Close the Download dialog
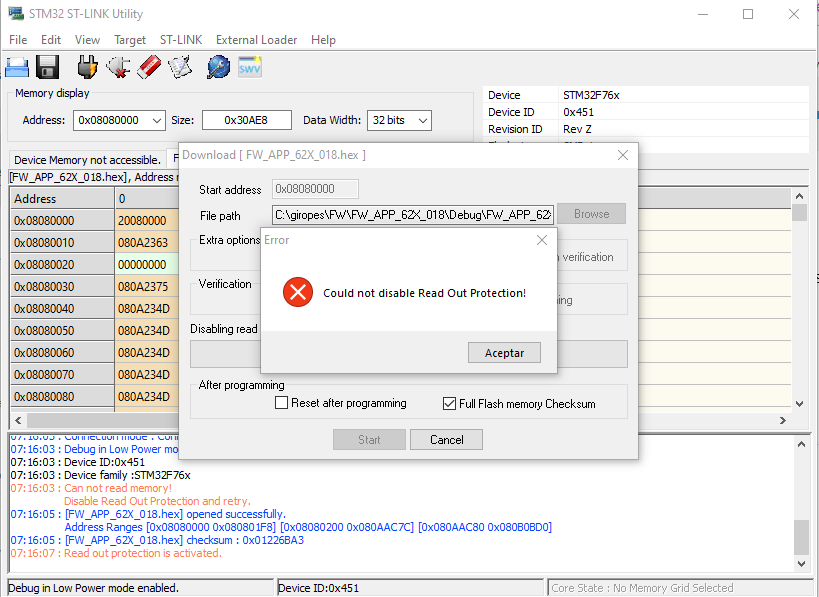 click(623, 155)
